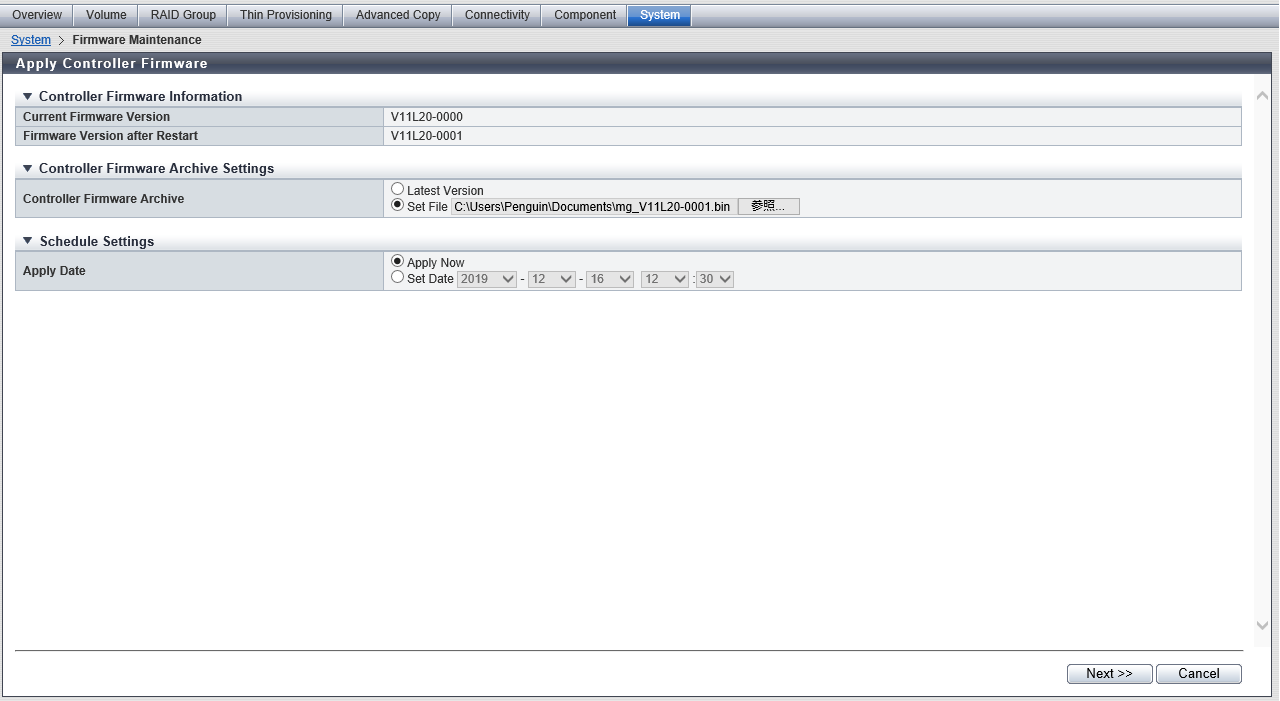
Task: Click the firmware file path input field
Action: pos(593,207)
